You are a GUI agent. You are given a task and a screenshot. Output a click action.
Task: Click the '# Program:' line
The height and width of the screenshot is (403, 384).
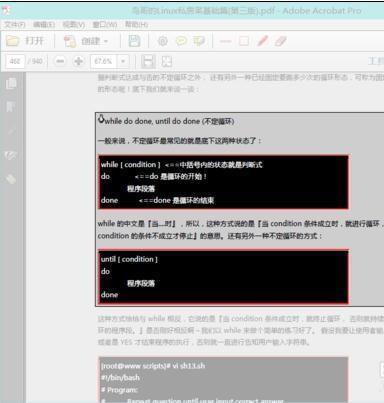[119, 390]
